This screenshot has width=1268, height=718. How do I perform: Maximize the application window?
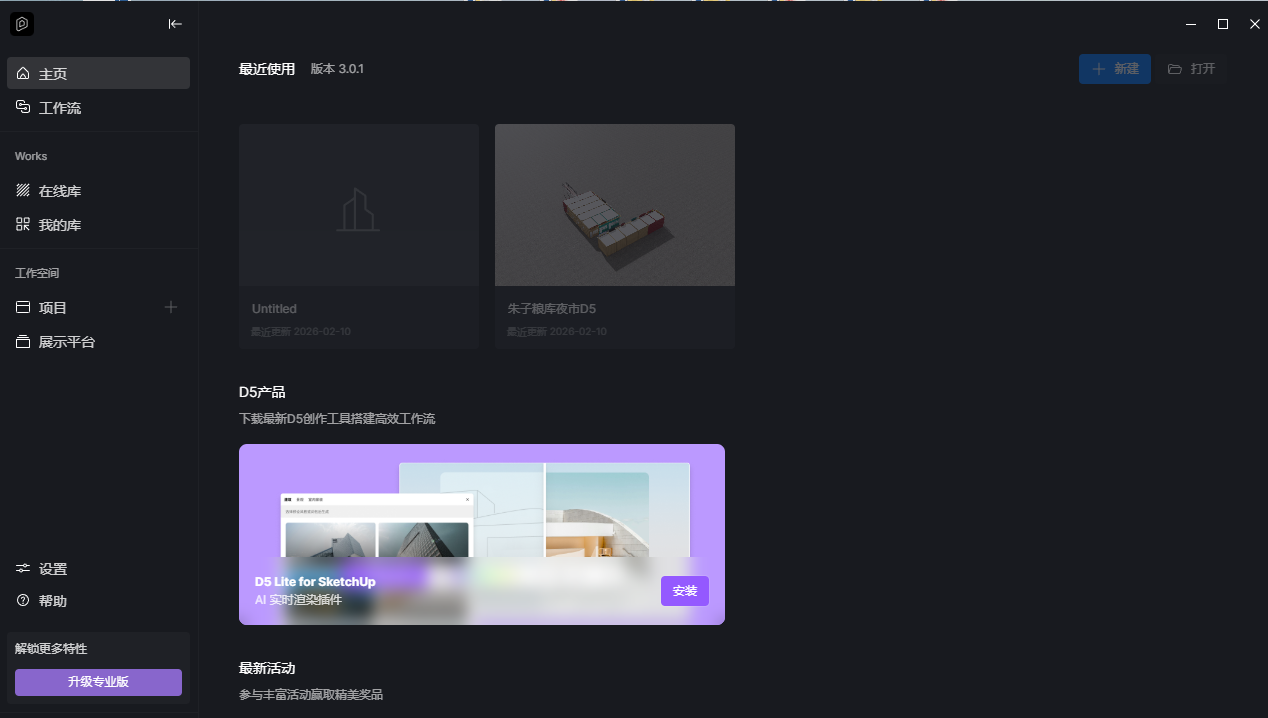[1222, 24]
